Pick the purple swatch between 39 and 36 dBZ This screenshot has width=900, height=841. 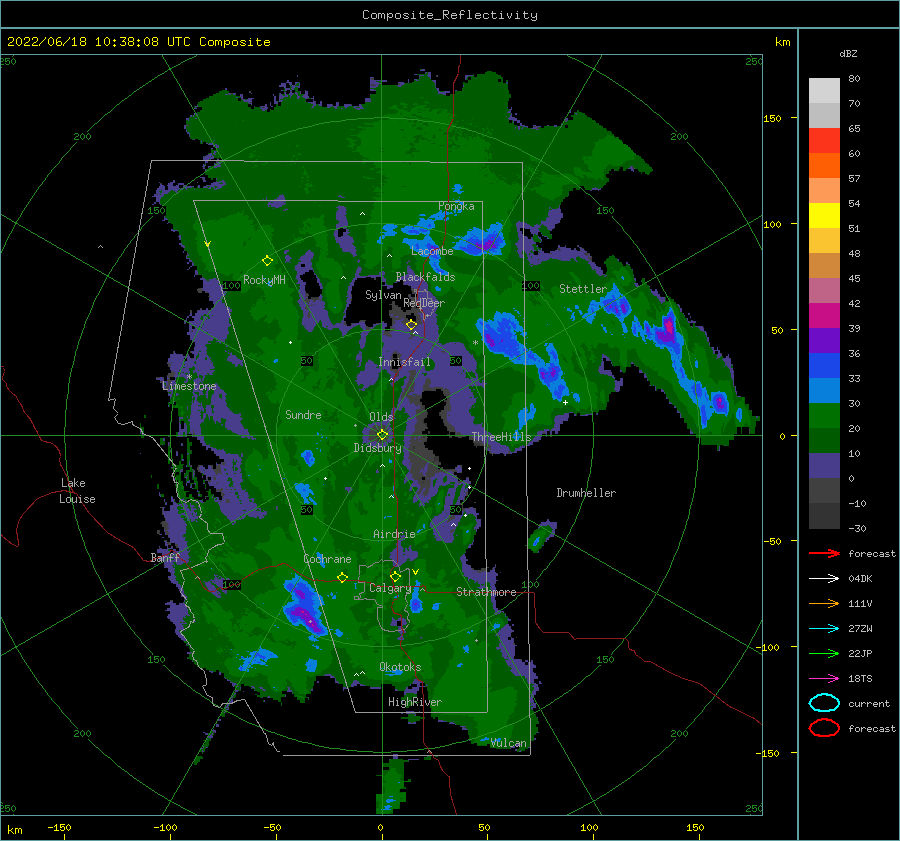pos(824,341)
